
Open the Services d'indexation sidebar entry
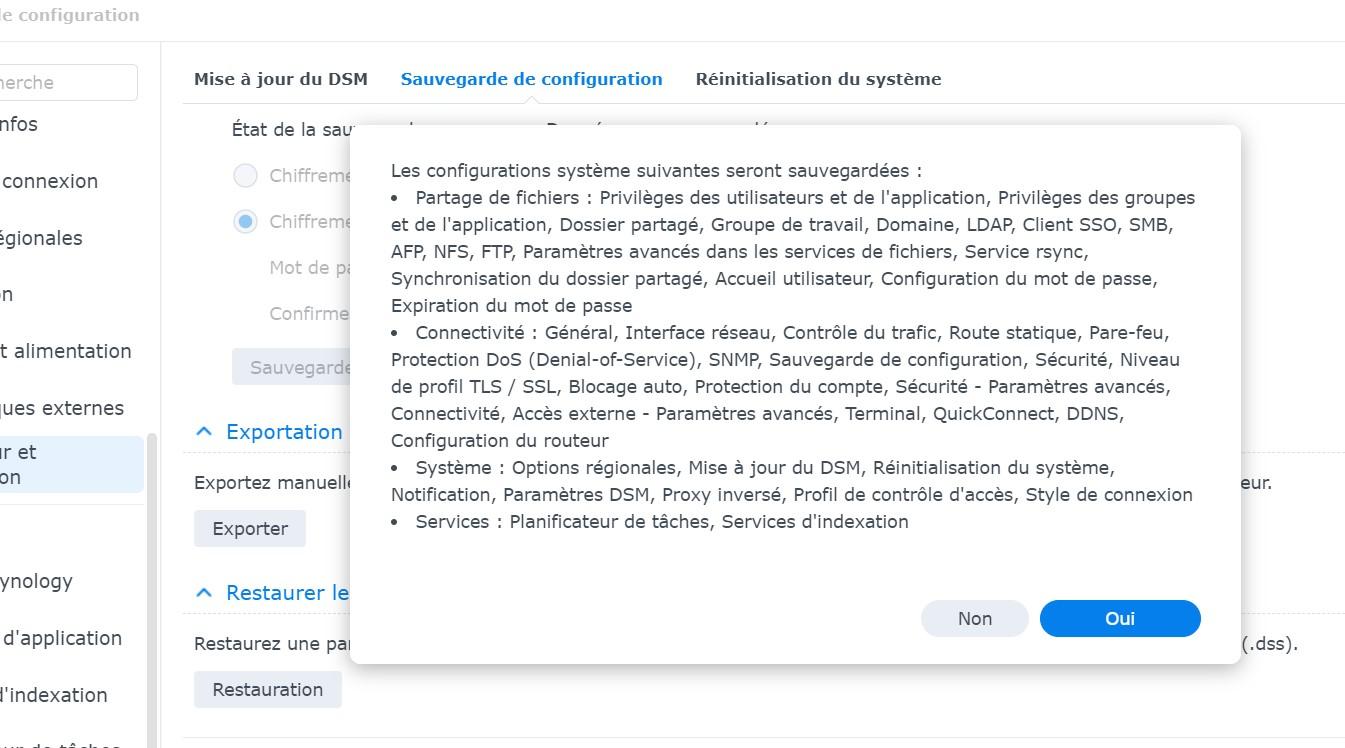click(x=53, y=695)
